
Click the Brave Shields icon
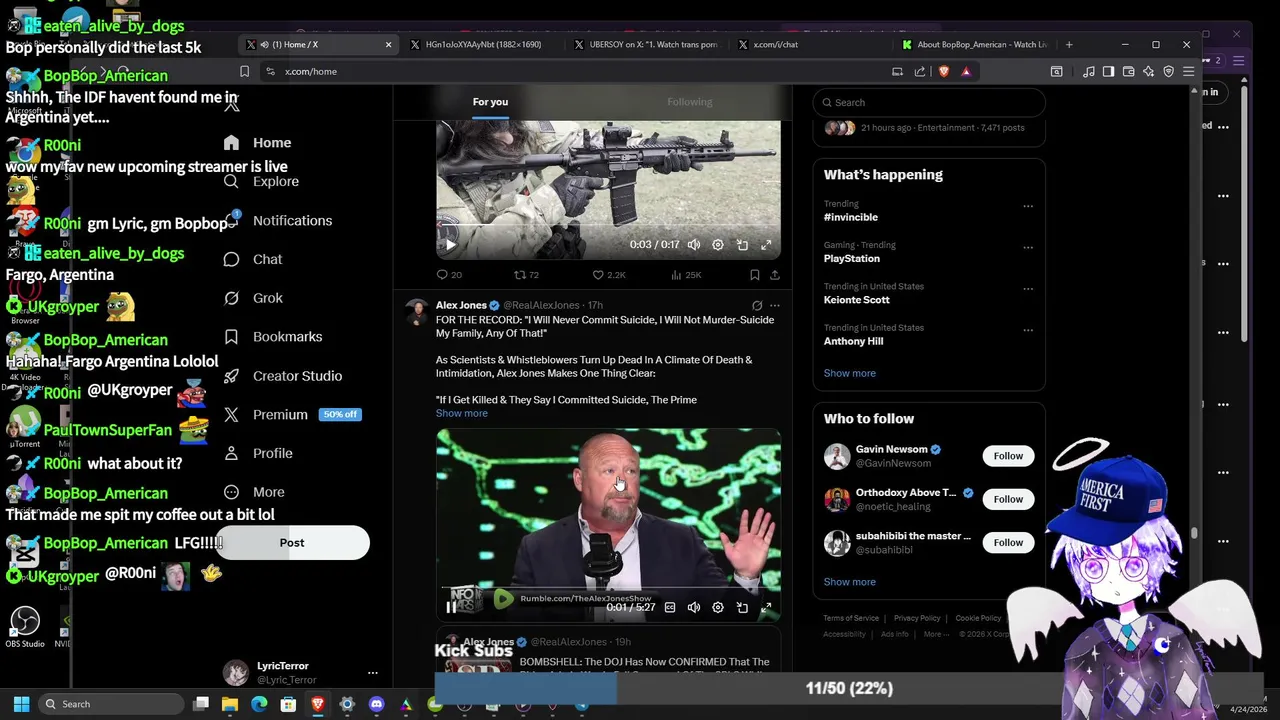943,72
